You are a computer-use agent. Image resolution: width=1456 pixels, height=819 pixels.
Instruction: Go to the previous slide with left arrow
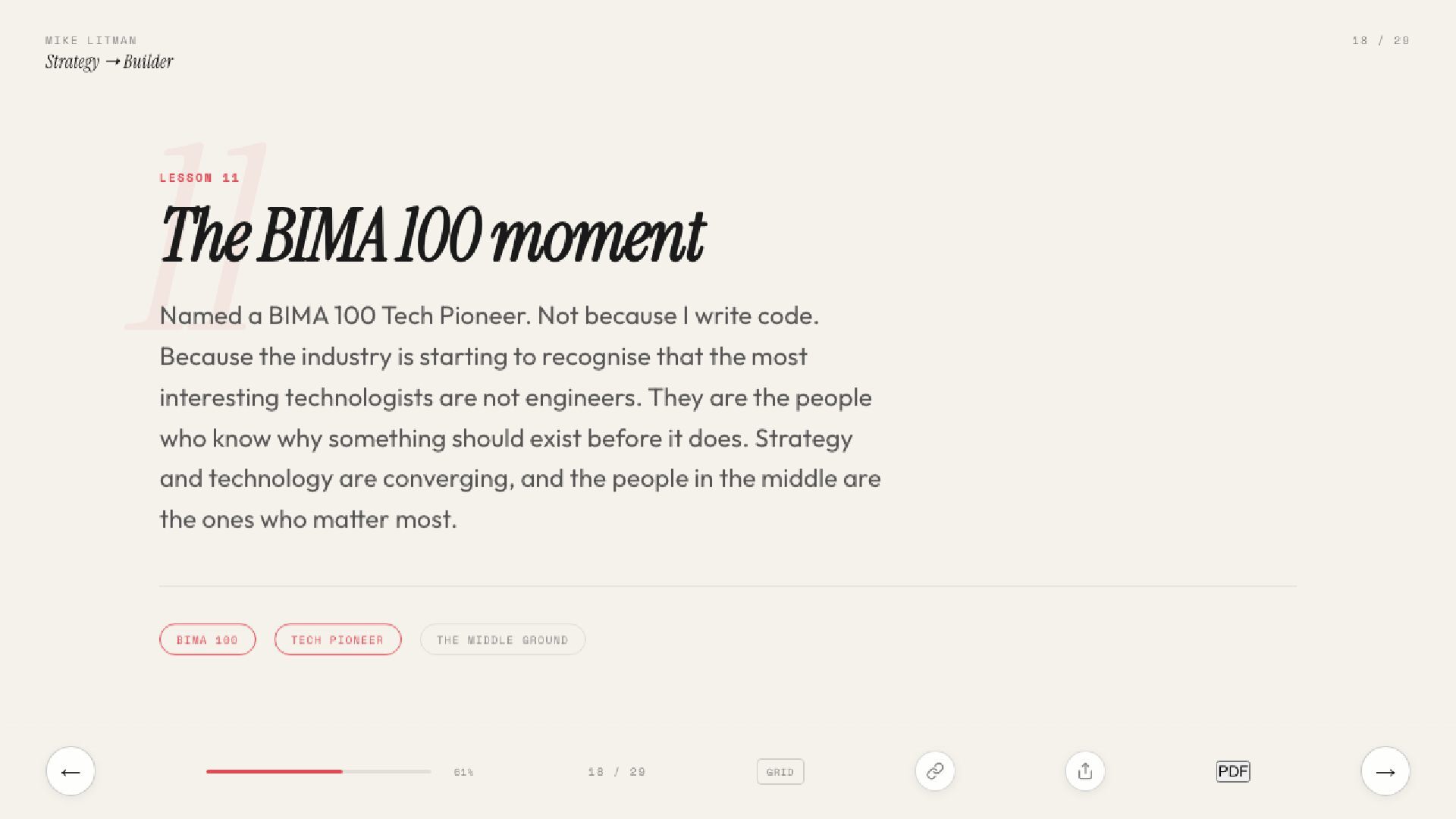(x=71, y=771)
